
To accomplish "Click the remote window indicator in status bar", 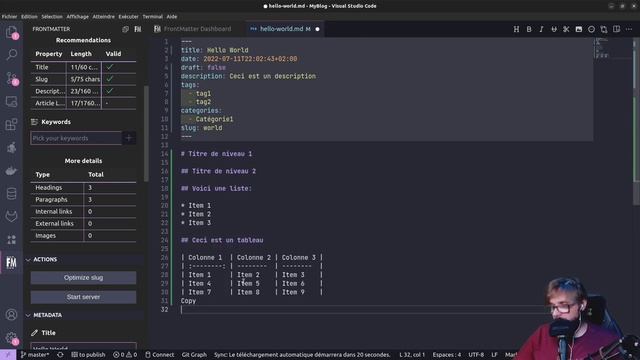I will (8, 355).
